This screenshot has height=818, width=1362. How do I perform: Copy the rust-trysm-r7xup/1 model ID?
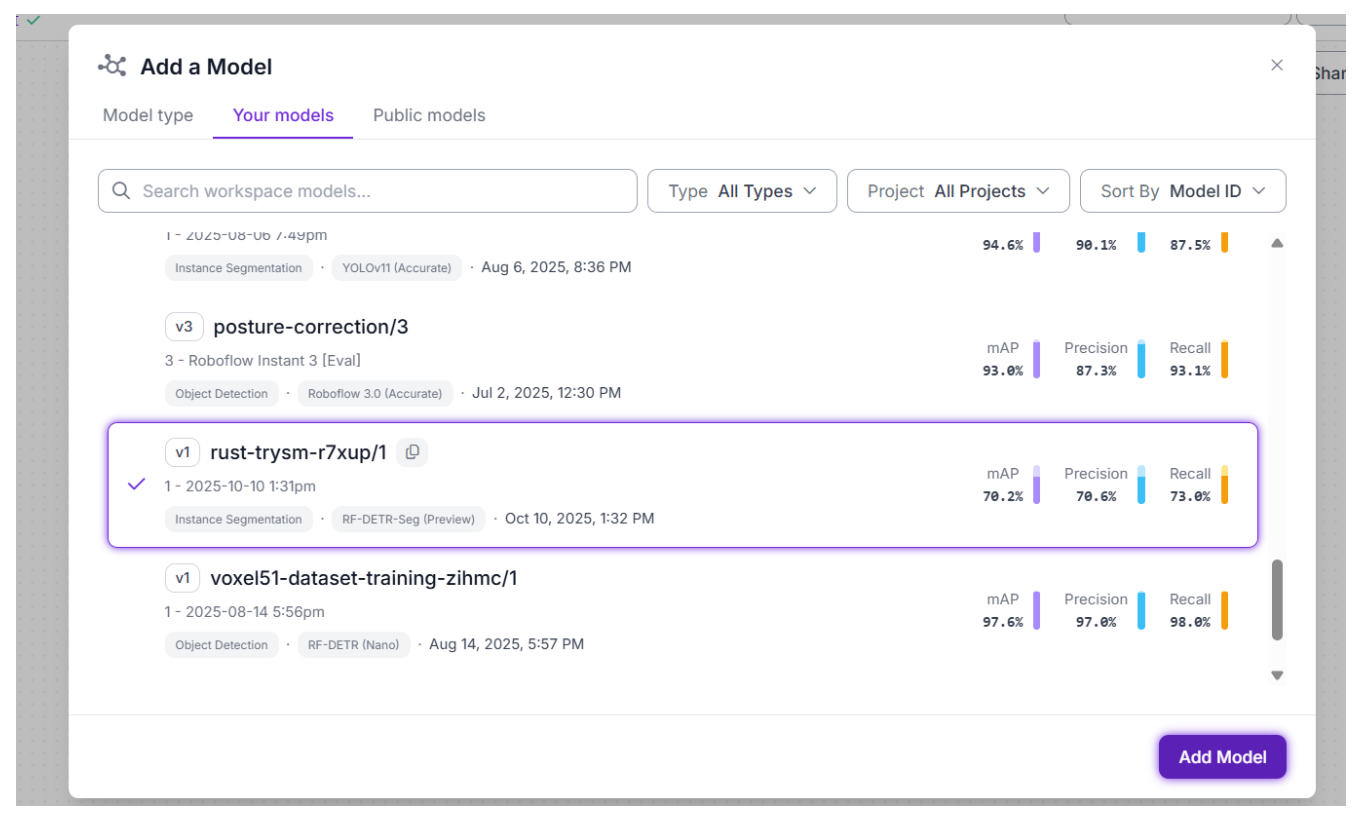click(412, 453)
